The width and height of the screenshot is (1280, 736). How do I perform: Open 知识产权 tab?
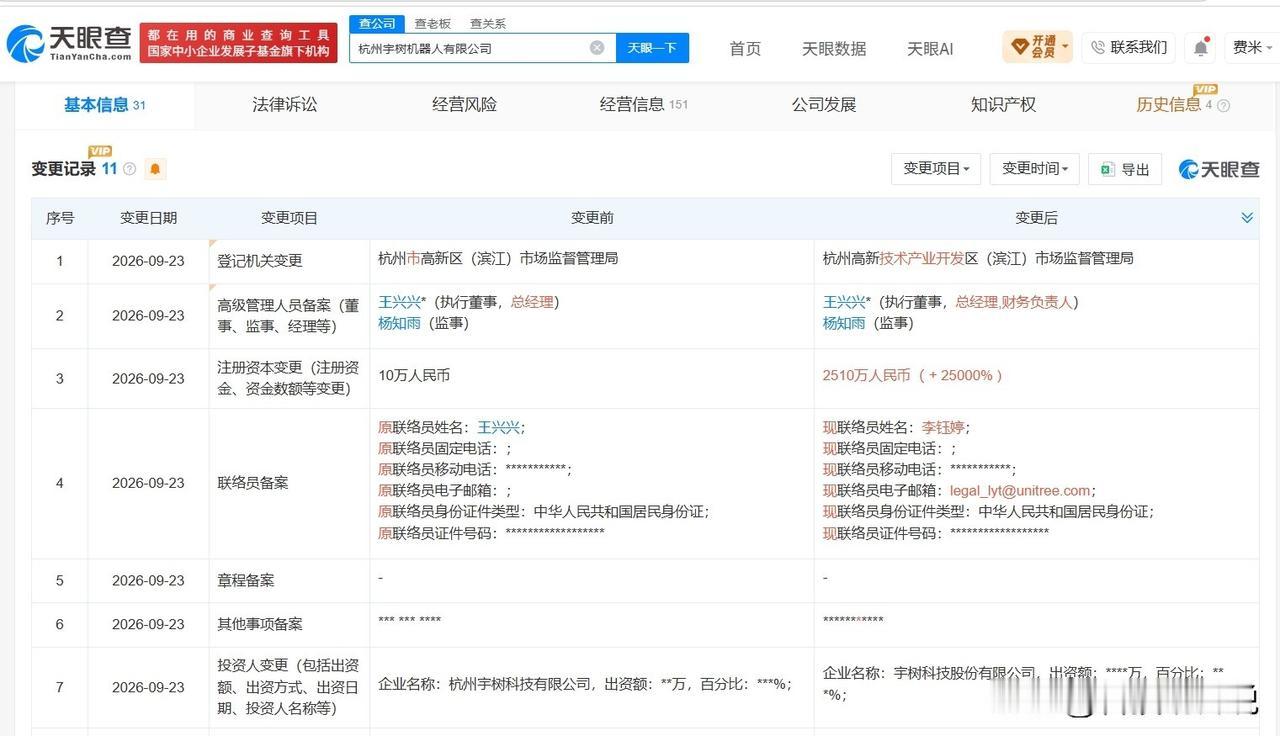click(1003, 105)
